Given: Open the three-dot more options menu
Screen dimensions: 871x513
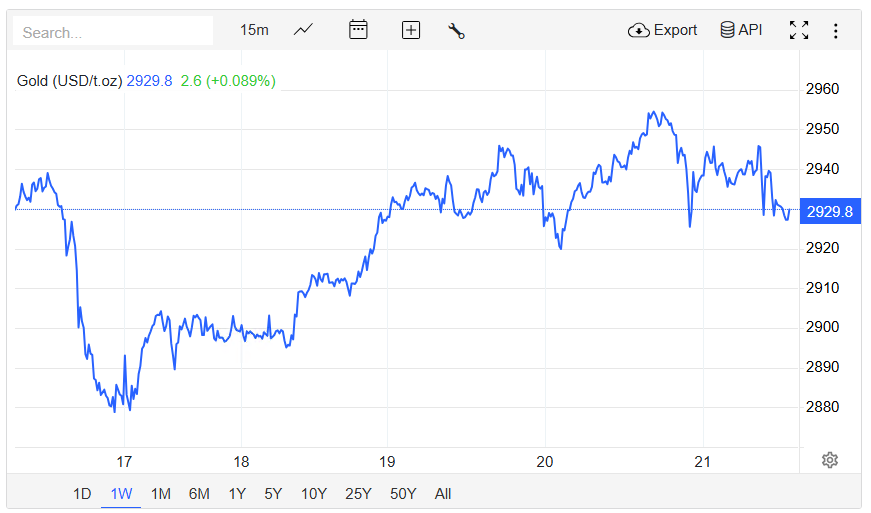Looking at the screenshot, I should (836, 30).
